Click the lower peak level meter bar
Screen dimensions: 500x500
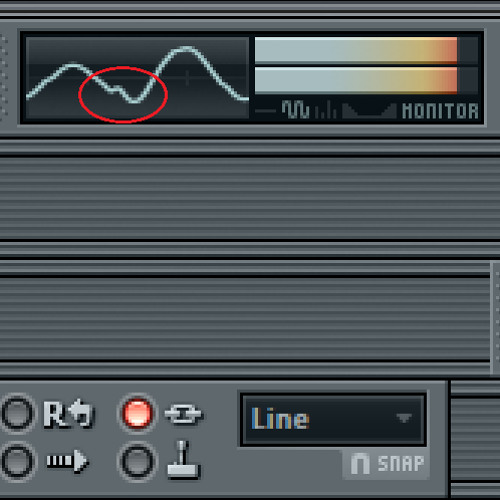(x=356, y=80)
